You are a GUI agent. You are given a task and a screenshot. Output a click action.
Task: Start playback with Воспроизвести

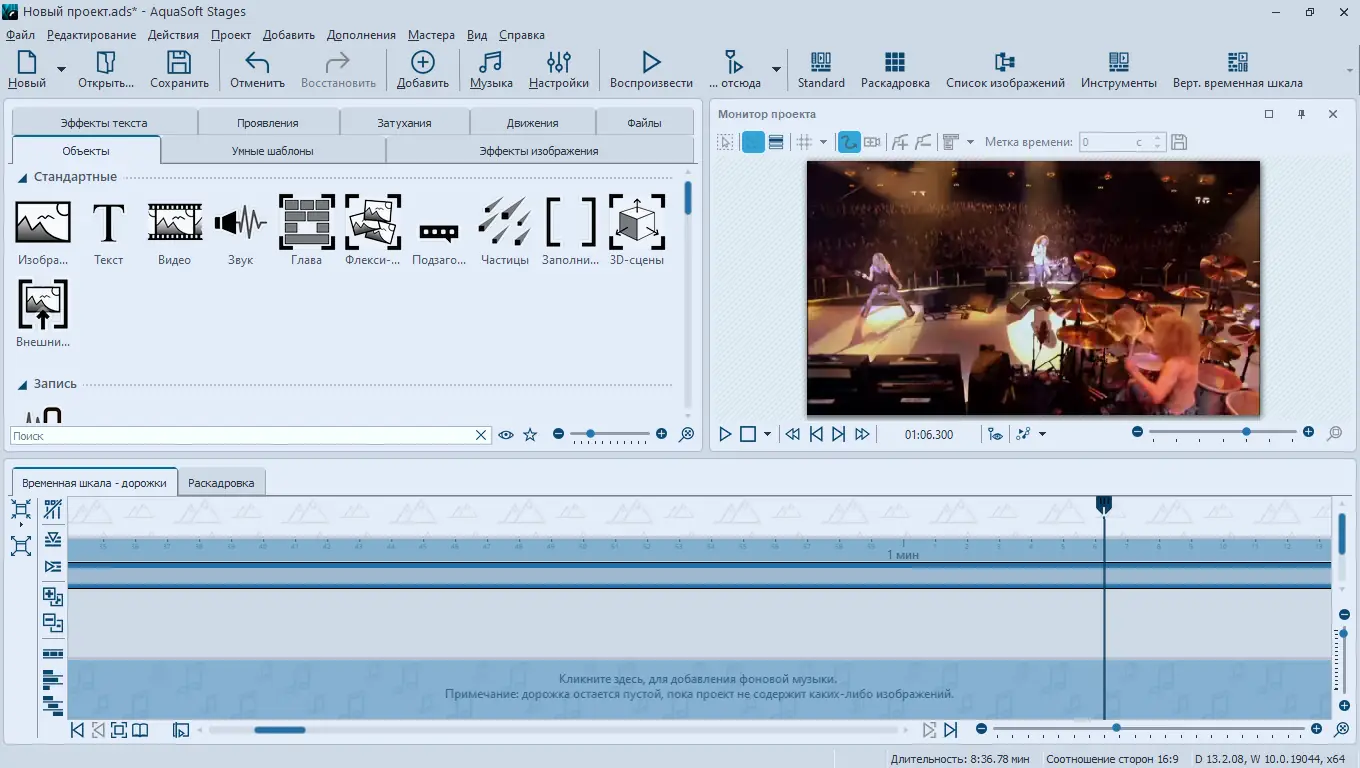651,70
